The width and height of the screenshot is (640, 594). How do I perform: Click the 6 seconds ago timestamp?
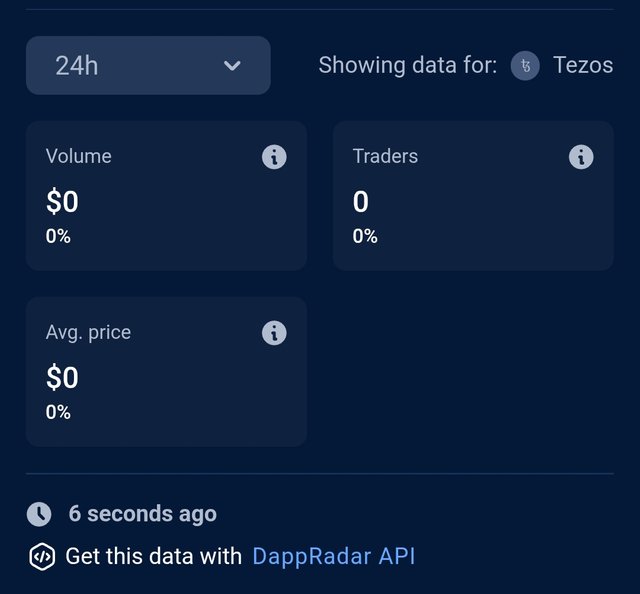pyautogui.click(x=142, y=514)
